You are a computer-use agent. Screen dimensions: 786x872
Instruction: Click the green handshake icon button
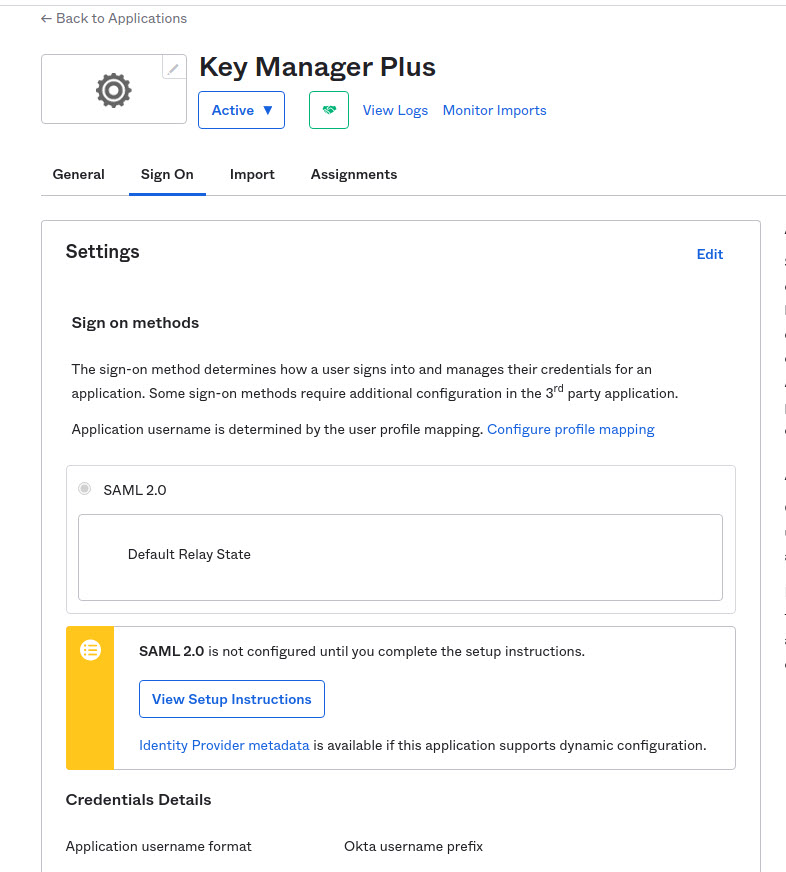(x=329, y=110)
